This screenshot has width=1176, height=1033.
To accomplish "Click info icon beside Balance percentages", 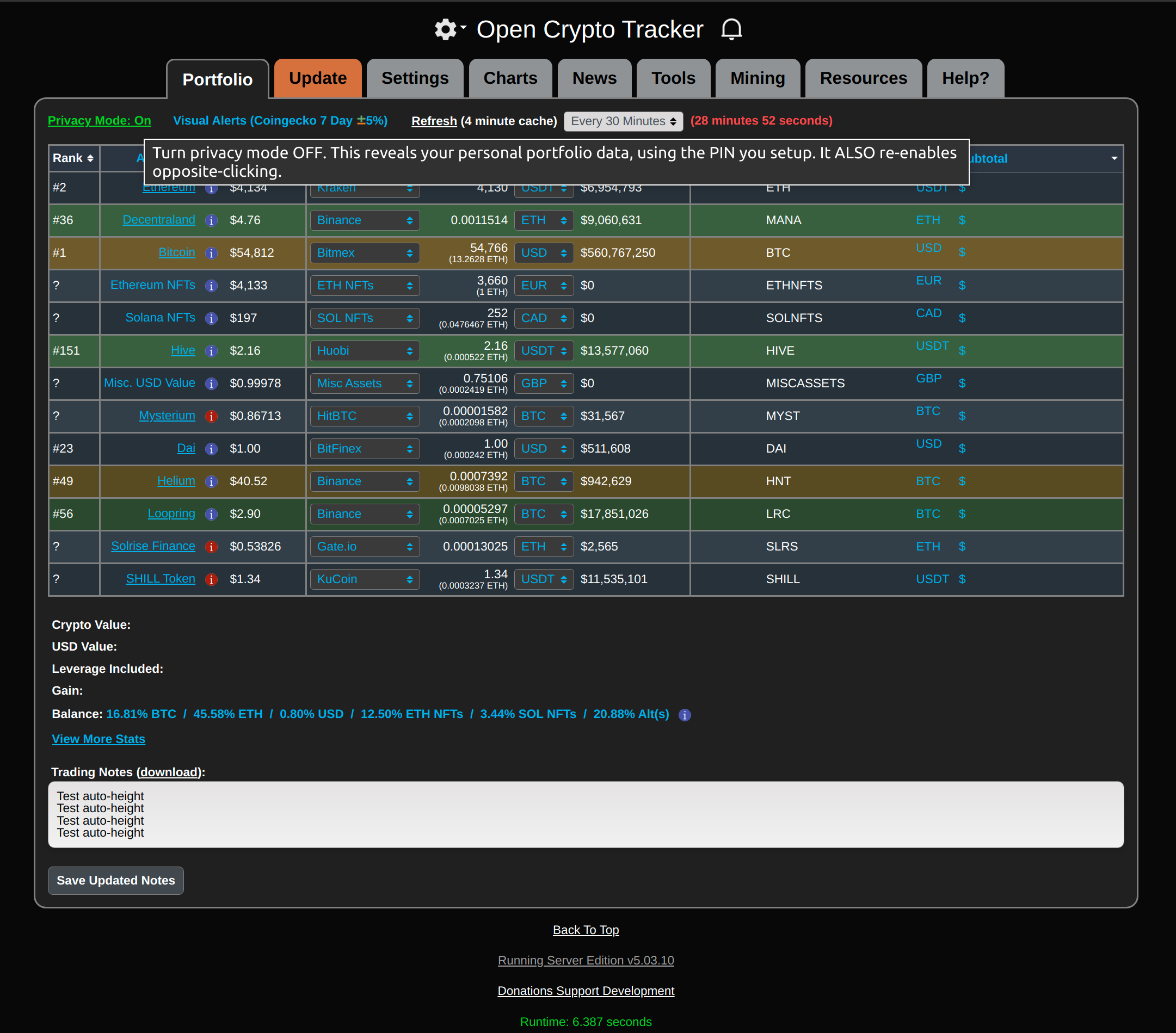I will 684,715.
